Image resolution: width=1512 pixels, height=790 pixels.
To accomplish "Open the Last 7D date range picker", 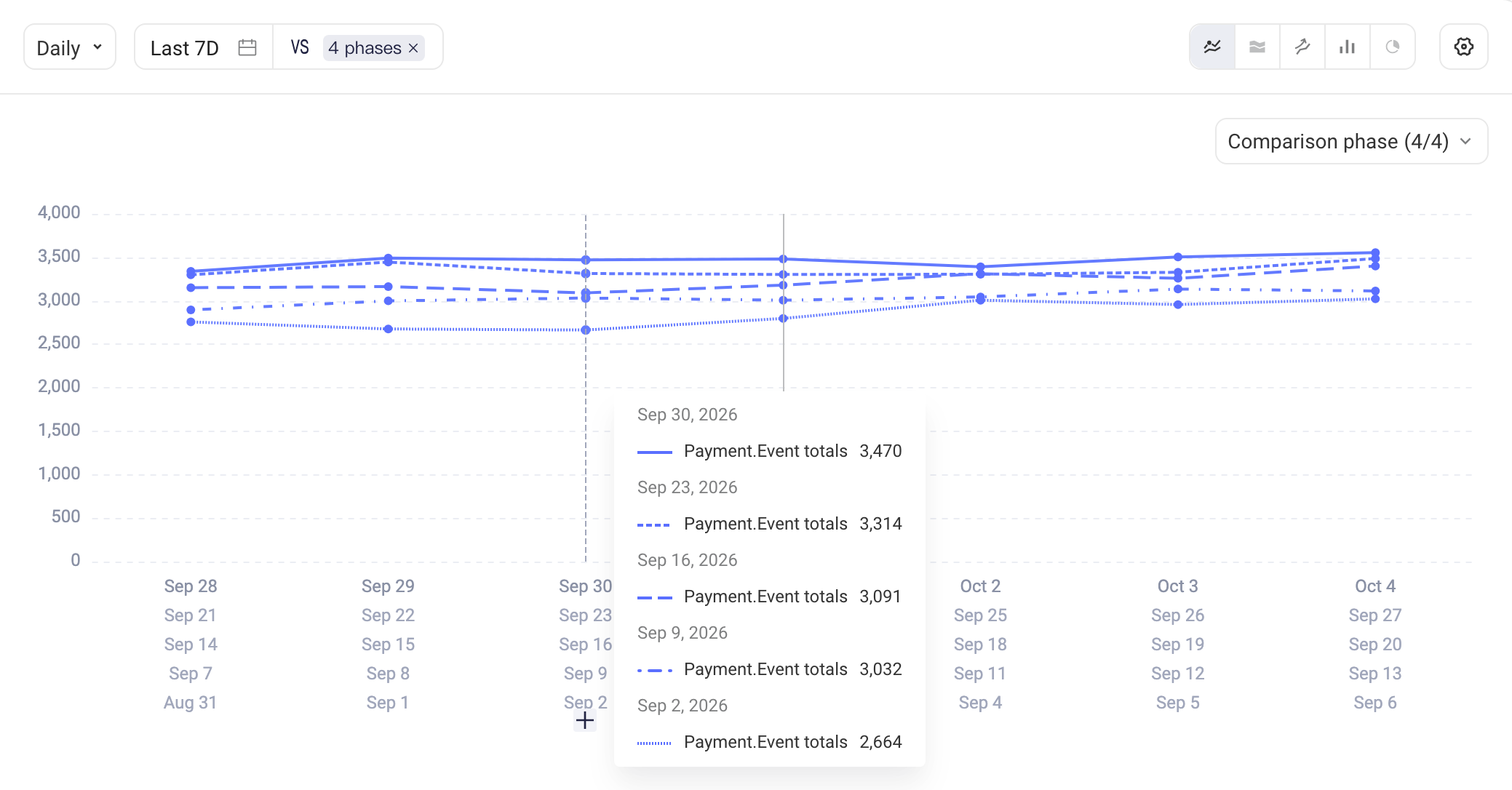I will (204, 47).
